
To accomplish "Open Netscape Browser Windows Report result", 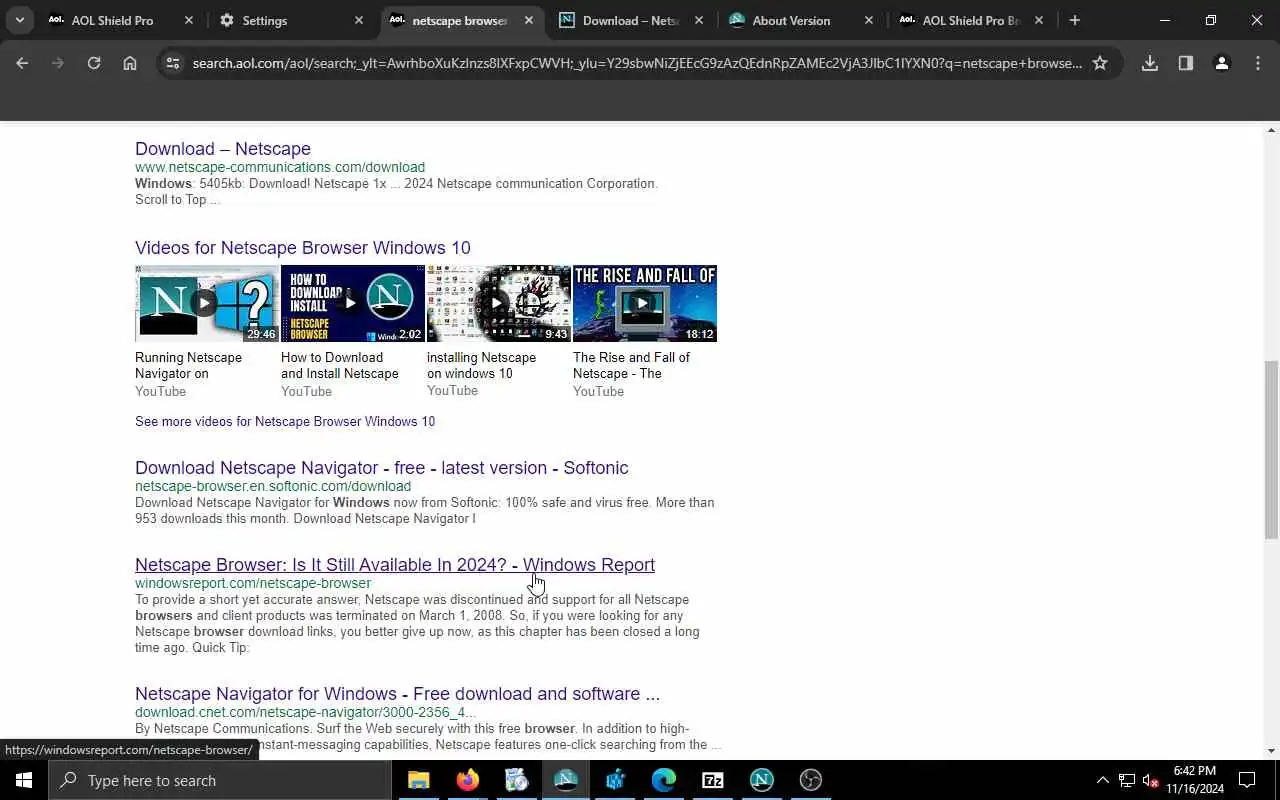I will 395,565.
